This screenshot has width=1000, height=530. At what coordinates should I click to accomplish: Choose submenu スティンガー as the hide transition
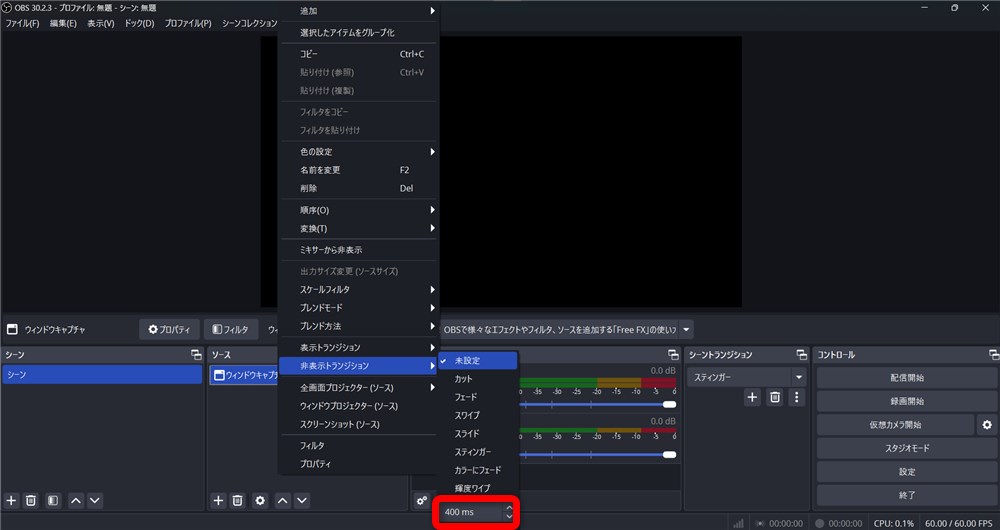(x=477, y=452)
